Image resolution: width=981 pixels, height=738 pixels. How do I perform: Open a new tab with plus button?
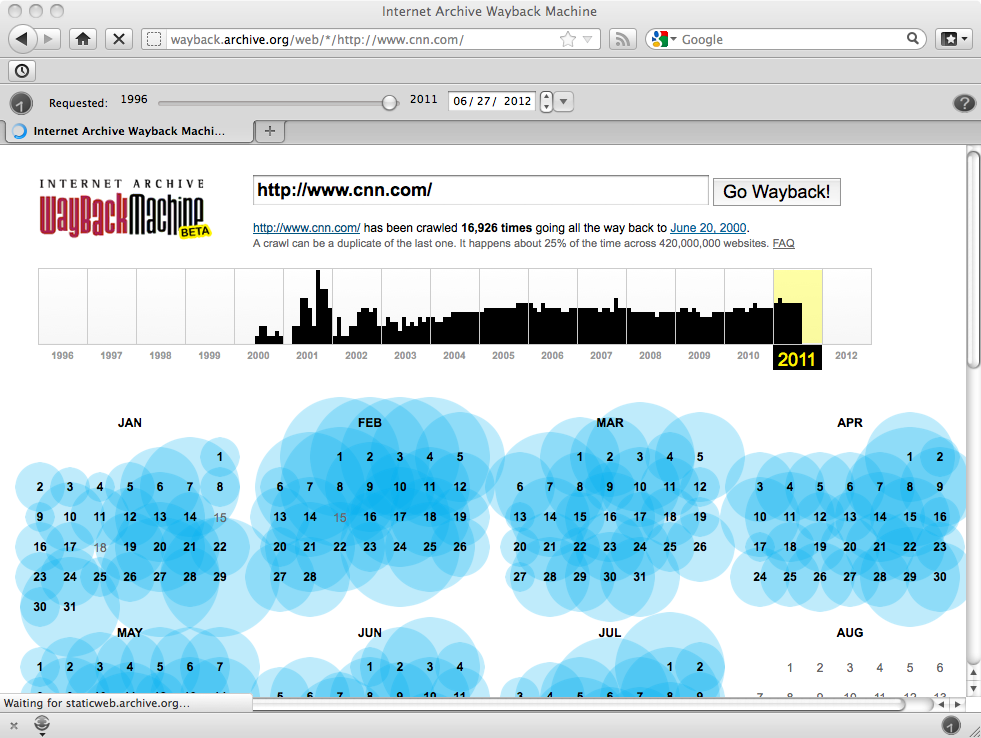270,131
